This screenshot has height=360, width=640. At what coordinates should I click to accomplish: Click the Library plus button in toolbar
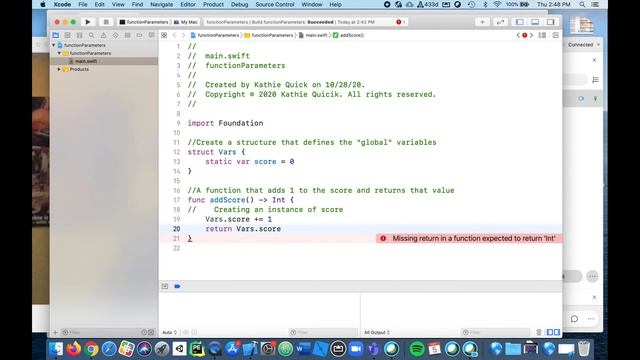[482, 22]
